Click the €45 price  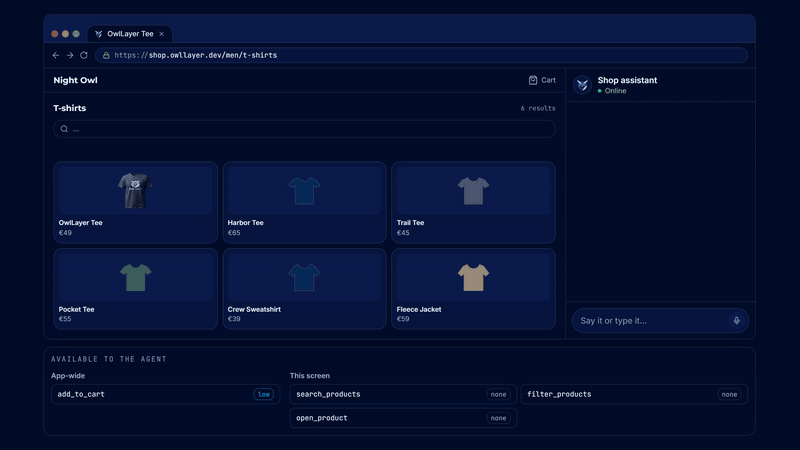click(403, 233)
